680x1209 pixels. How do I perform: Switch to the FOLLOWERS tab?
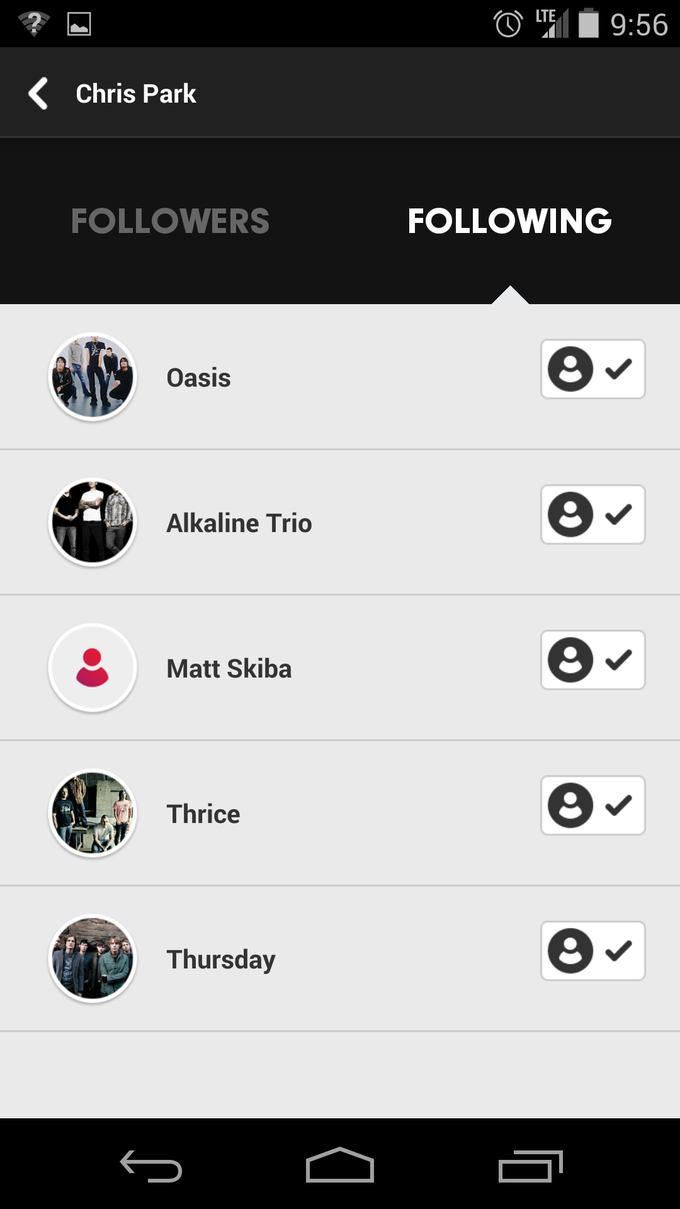[x=170, y=220]
